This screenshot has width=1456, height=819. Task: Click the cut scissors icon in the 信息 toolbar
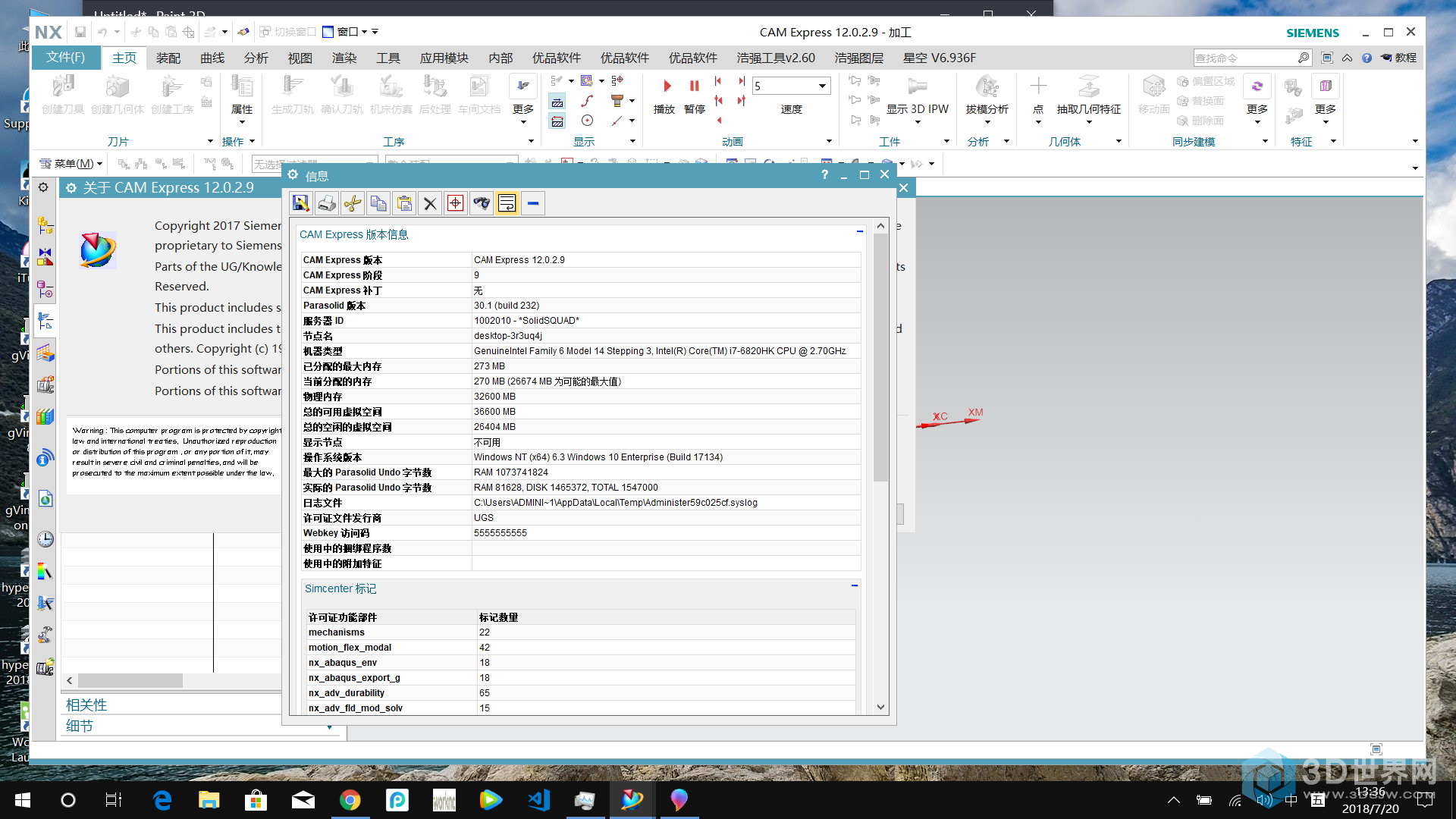click(x=353, y=203)
